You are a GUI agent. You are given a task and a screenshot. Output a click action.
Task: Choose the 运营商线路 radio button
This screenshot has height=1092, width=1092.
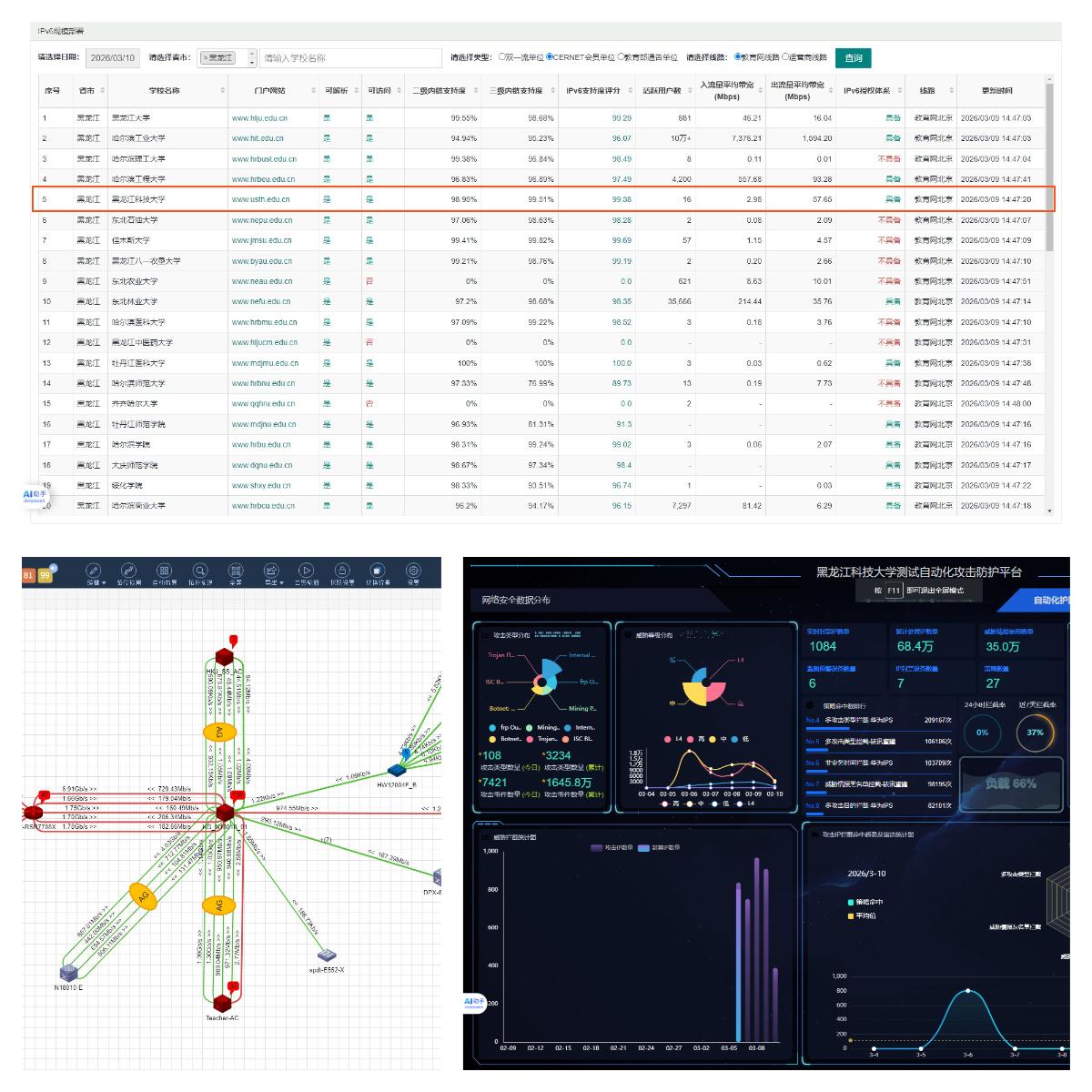(x=784, y=57)
